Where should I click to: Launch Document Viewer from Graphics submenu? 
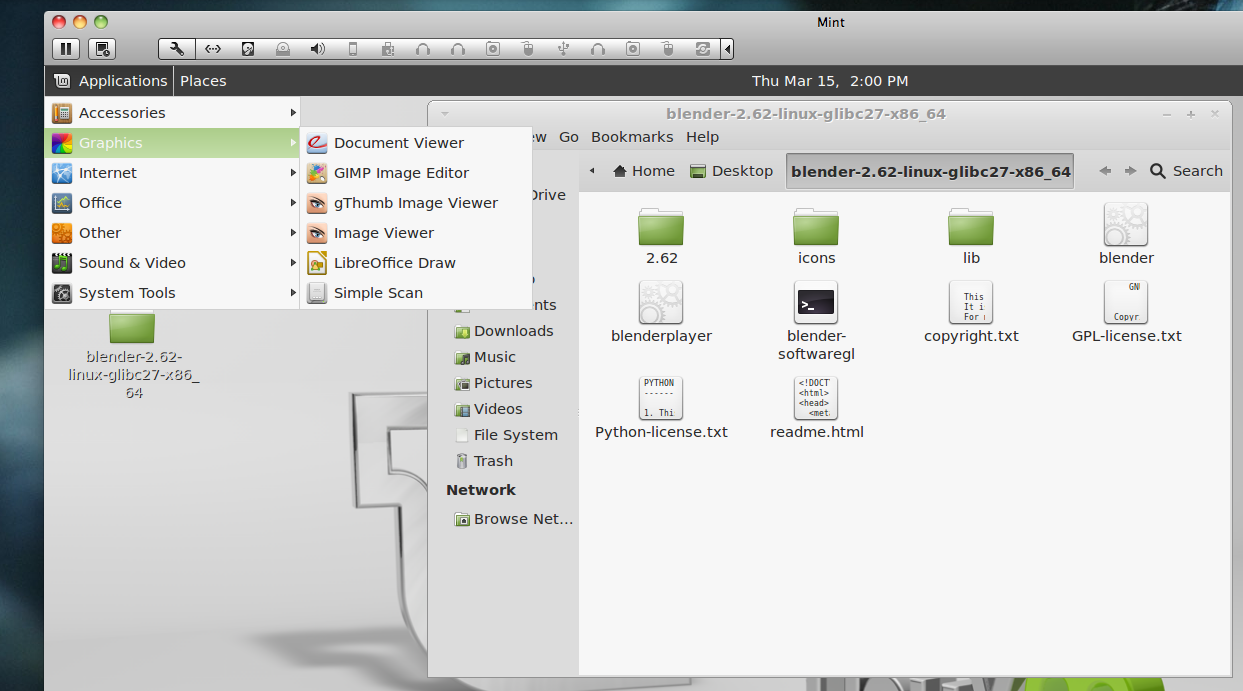416,143
